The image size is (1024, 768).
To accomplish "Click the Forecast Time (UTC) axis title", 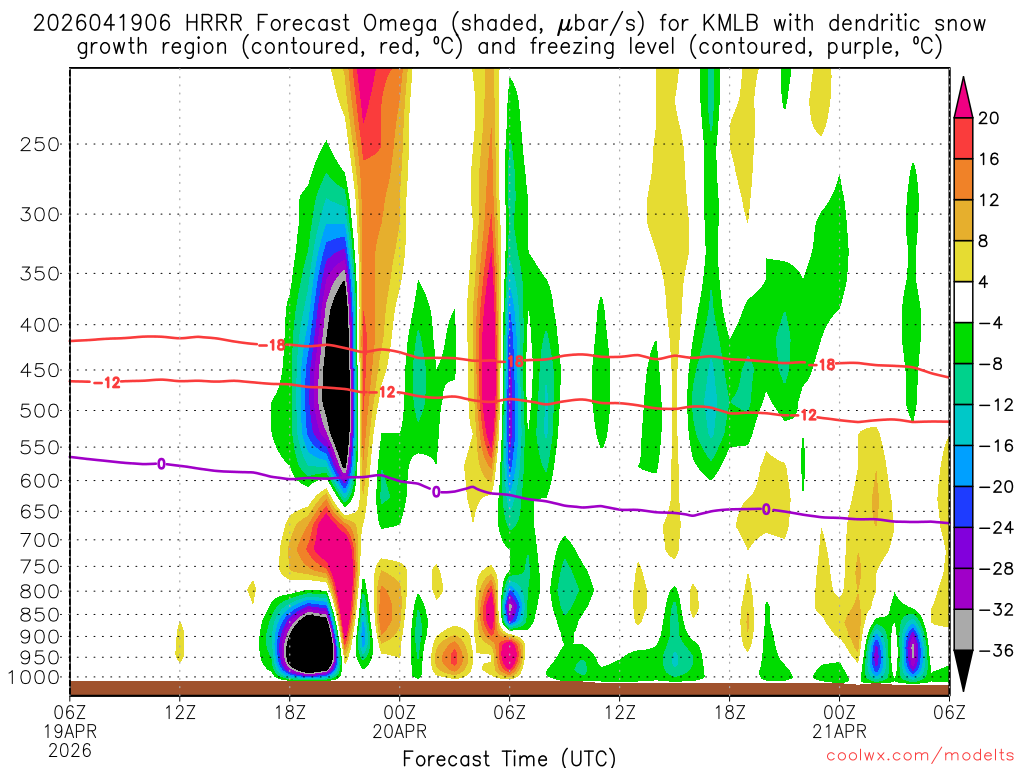I will [509, 758].
